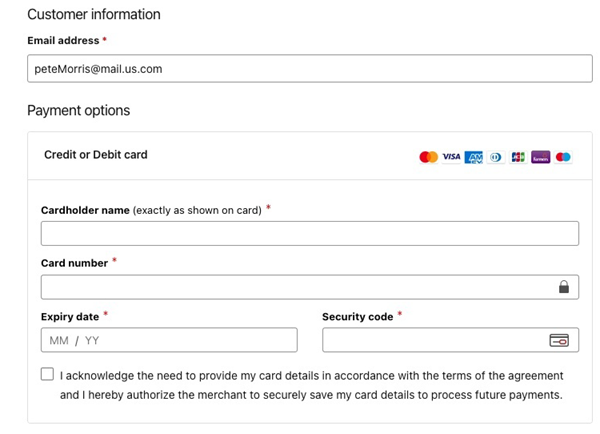This screenshot has width=600, height=434.
Task: Click the purple card brand logo
Action: (x=541, y=157)
